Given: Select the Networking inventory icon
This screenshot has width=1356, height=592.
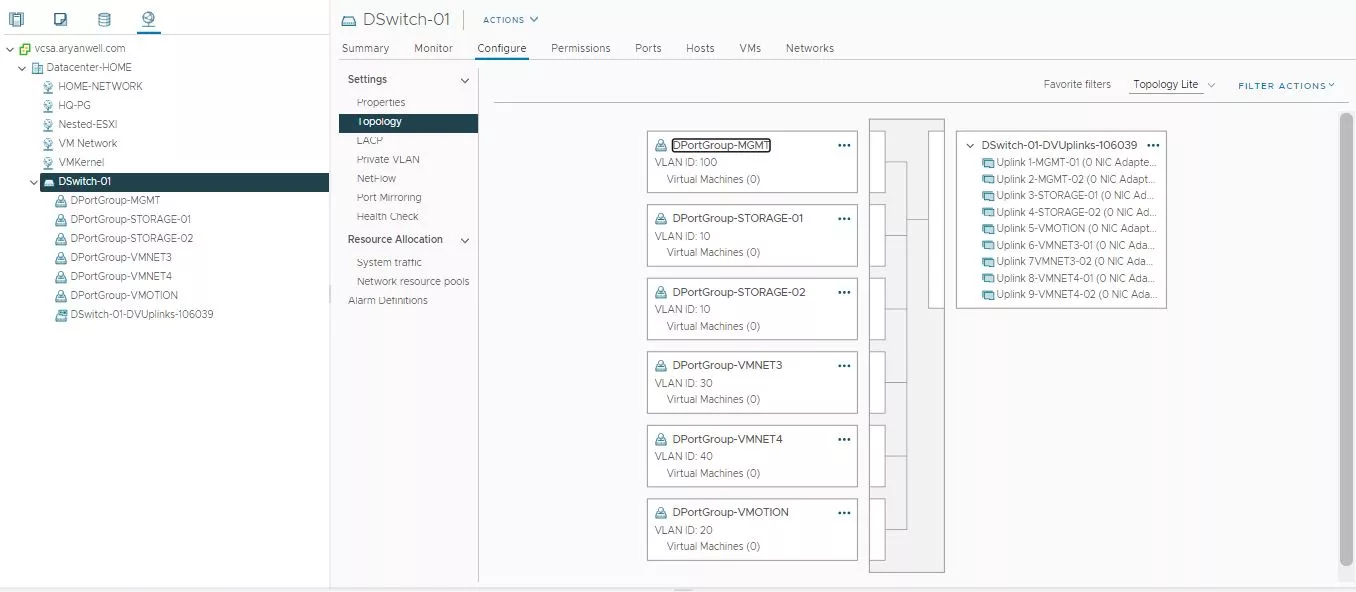Looking at the screenshot, I should pos(148,19).
